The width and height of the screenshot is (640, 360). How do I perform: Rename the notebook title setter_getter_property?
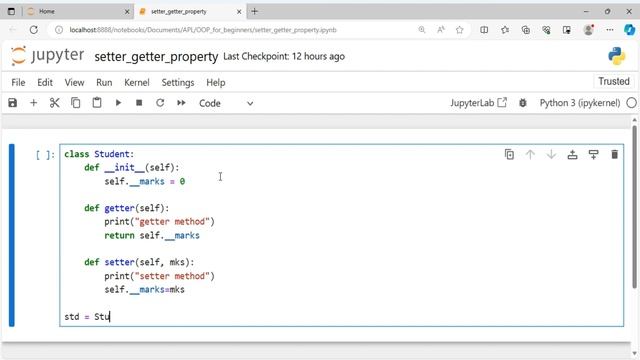(156, 57)
